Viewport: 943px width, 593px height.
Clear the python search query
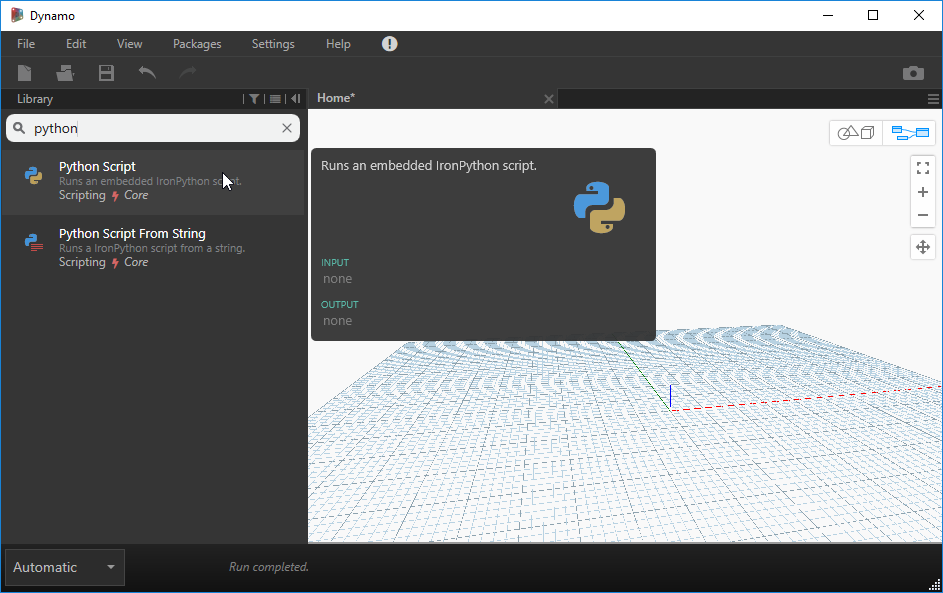click(x=287, y=128)
